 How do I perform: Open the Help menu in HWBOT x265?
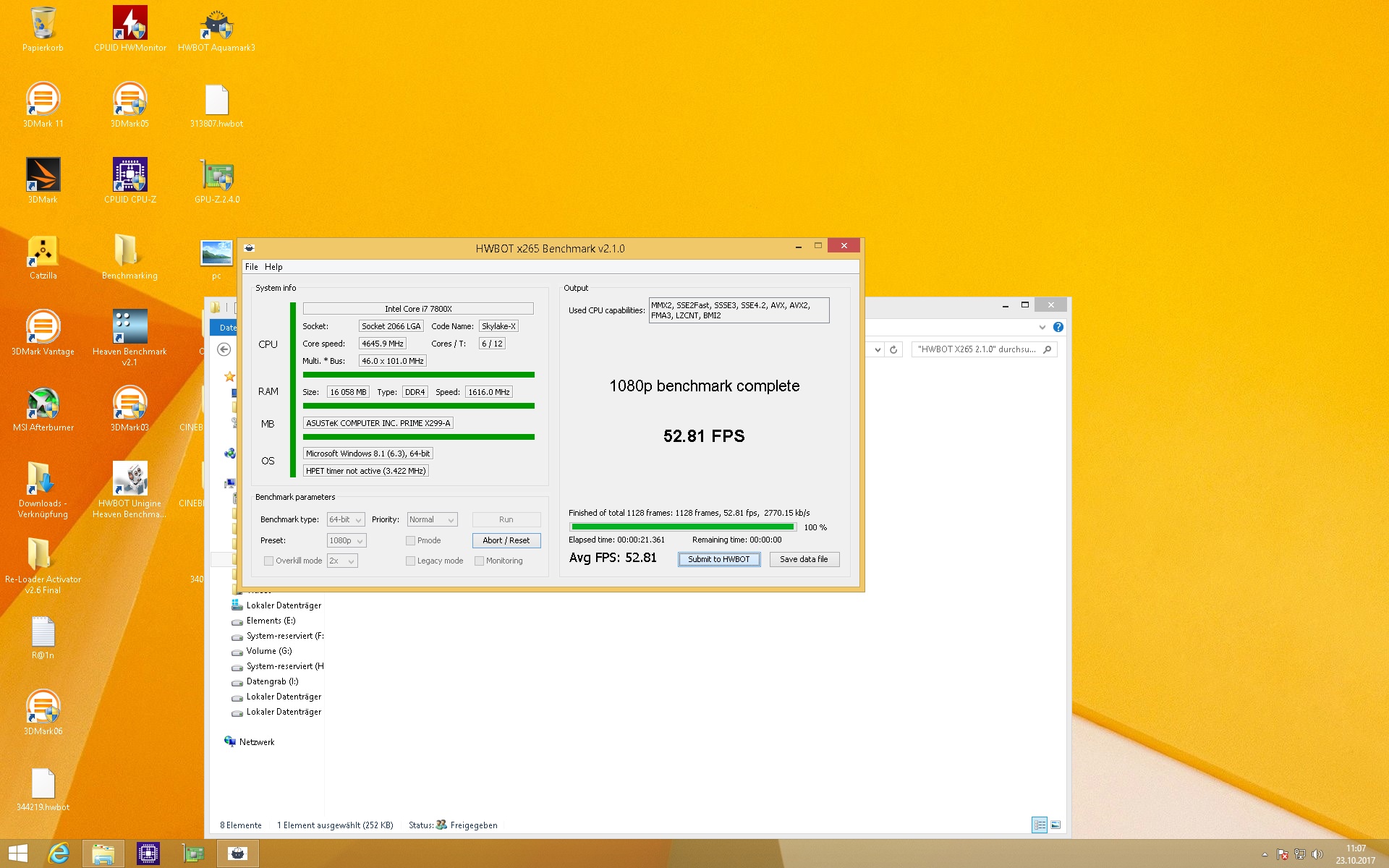(x=273, y=267)
